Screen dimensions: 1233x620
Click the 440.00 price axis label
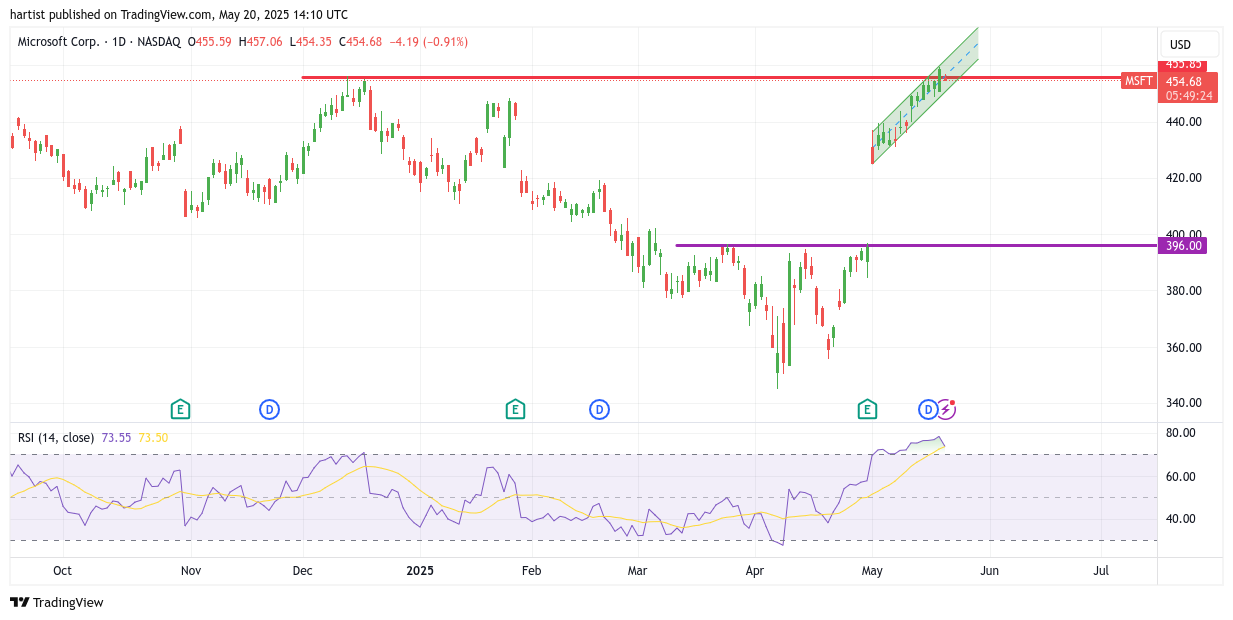(x=1182, y=122)
